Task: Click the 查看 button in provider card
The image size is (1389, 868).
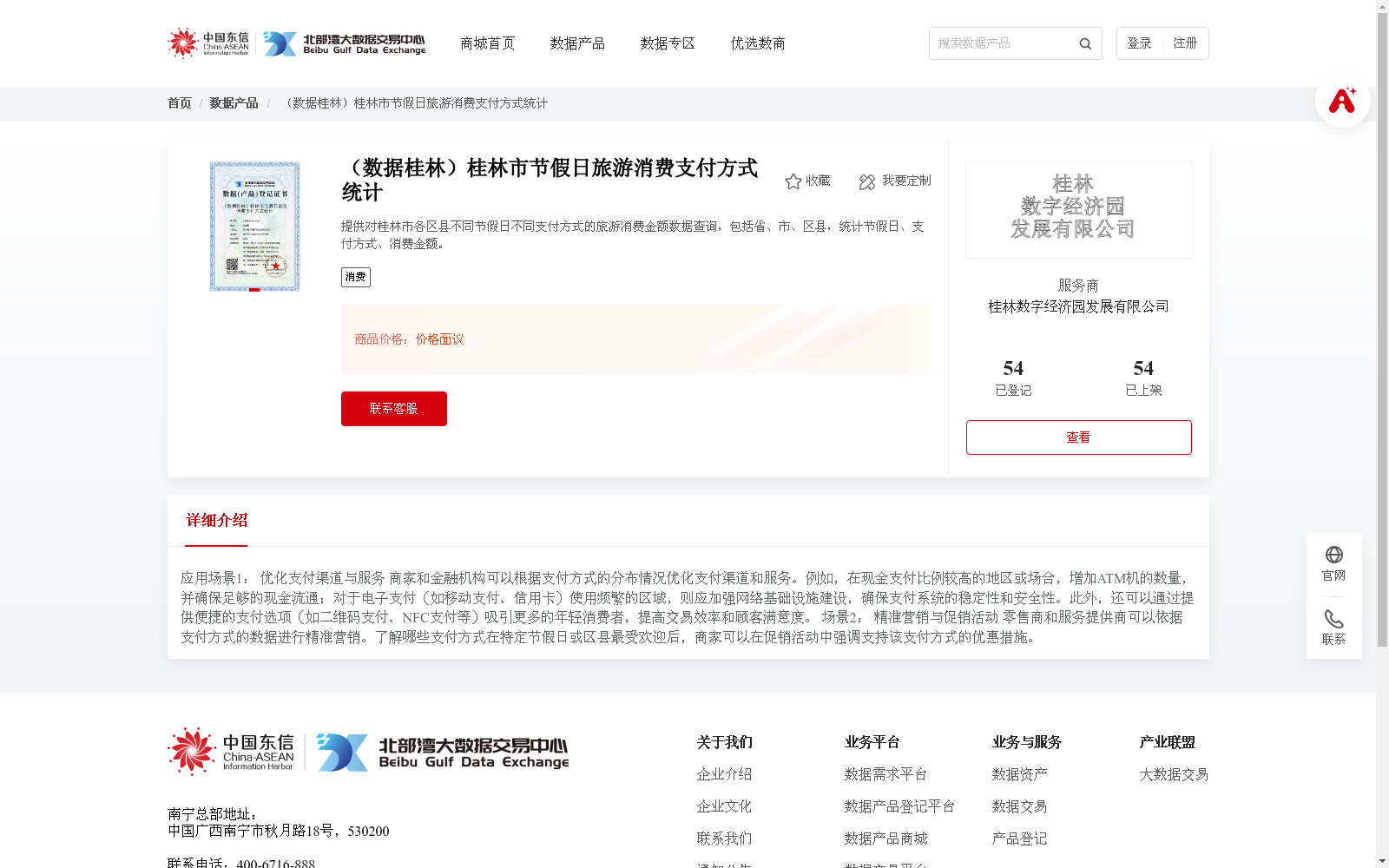Action: (x=1079, y=437)
